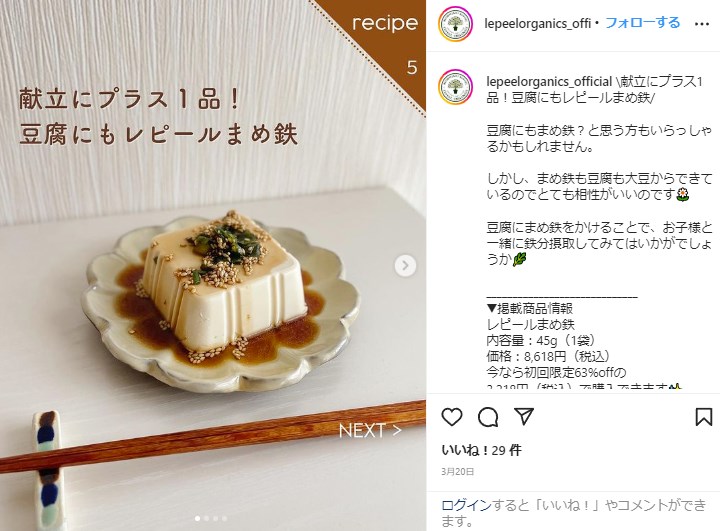The image size is (720, 531).
Task: Open comments via the speech bubble icon
Action: [x=488, y=417]
